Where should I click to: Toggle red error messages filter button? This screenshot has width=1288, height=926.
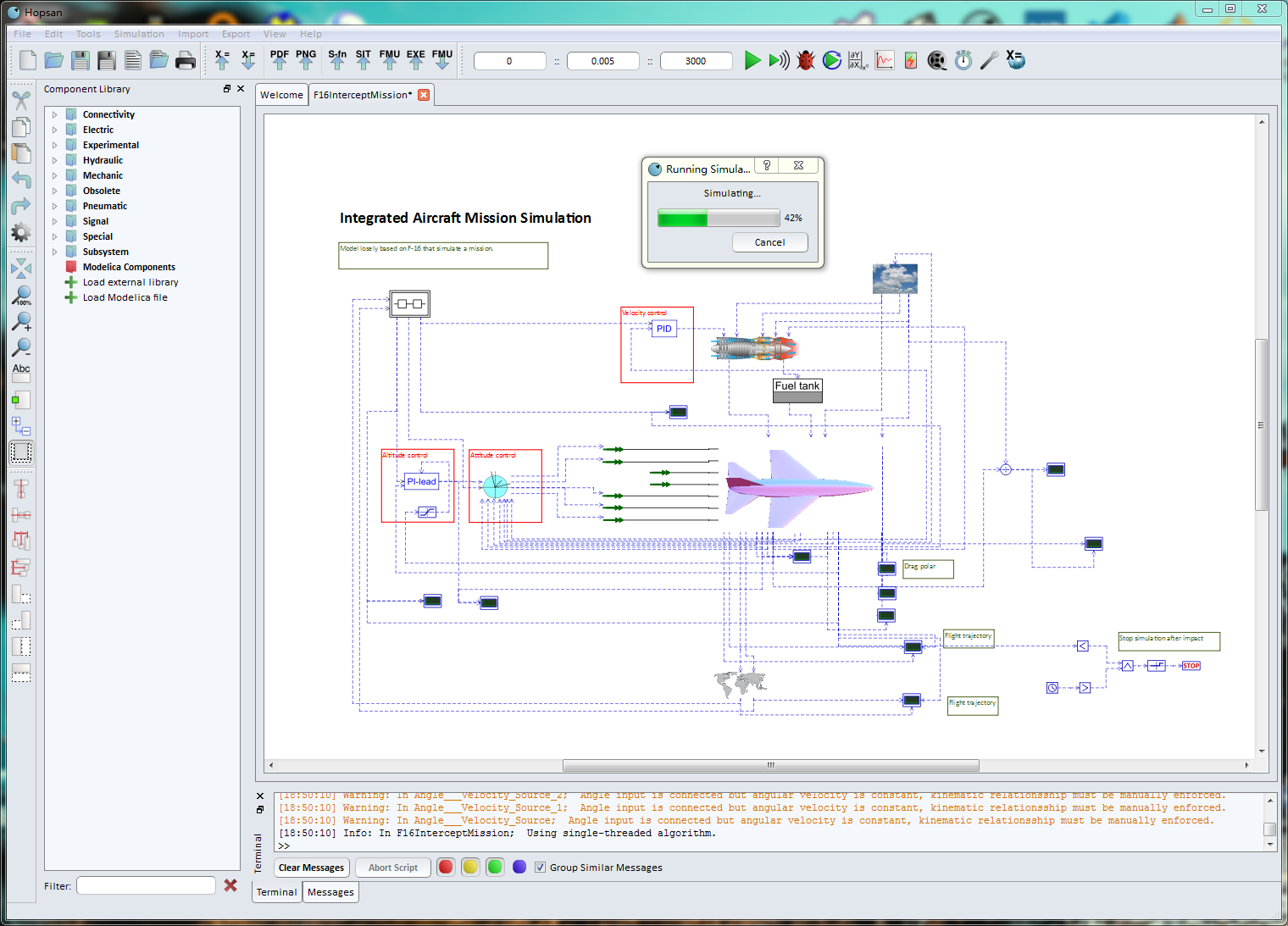click(x=446, y=867)
